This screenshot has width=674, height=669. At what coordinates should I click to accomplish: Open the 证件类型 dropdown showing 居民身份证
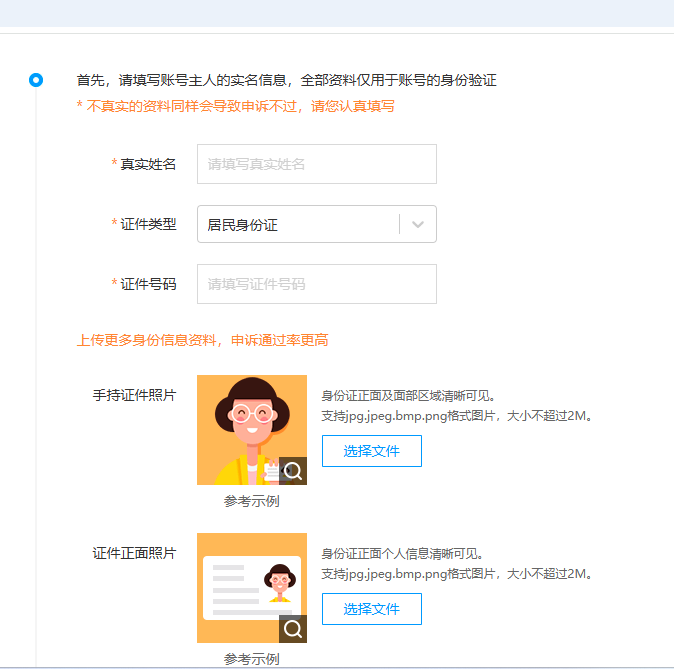click(x=317, y=224)
